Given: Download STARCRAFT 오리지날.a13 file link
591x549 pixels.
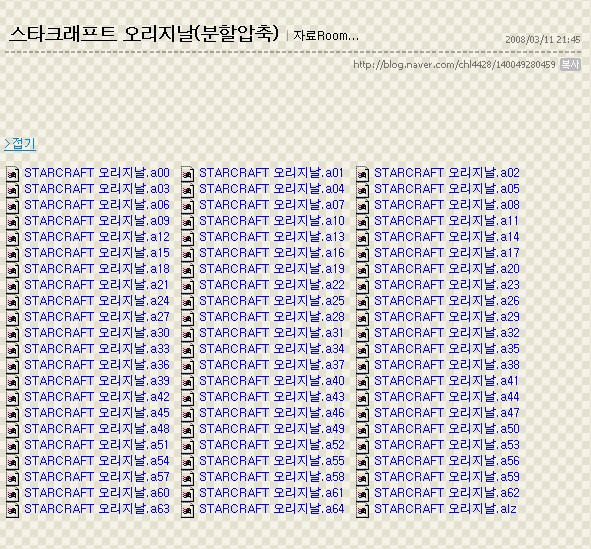Looking at the screenshot, I should pos(272,237).
